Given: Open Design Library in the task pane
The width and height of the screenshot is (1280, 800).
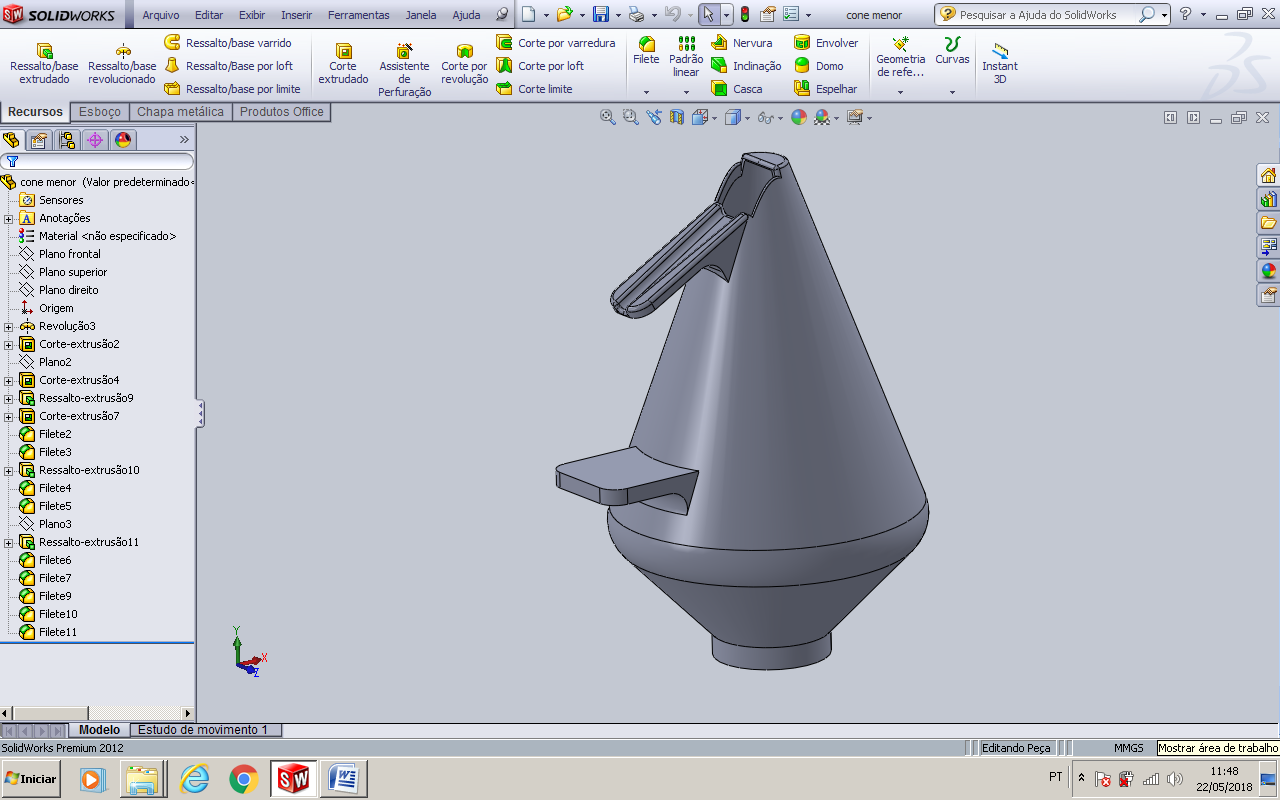Looking at the screenshot, I should [1268, 199].
